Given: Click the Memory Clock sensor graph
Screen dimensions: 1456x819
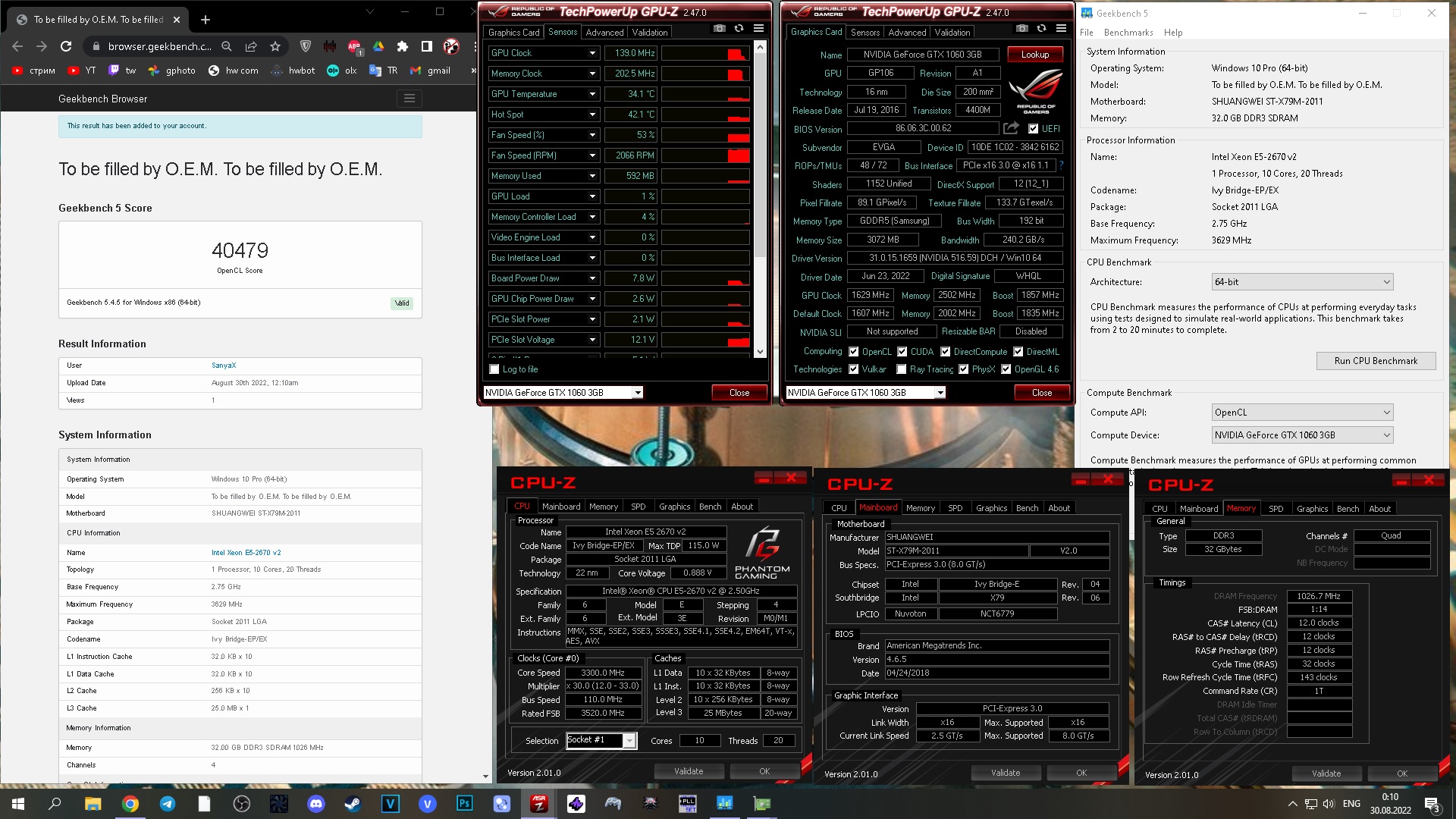Looking at the screenshot, I should pos(705,74).
